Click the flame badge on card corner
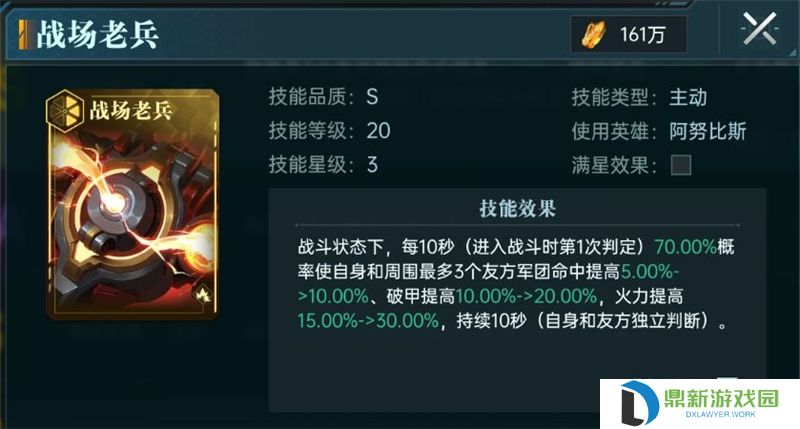 pyautogui.click(x=203, y=294)
